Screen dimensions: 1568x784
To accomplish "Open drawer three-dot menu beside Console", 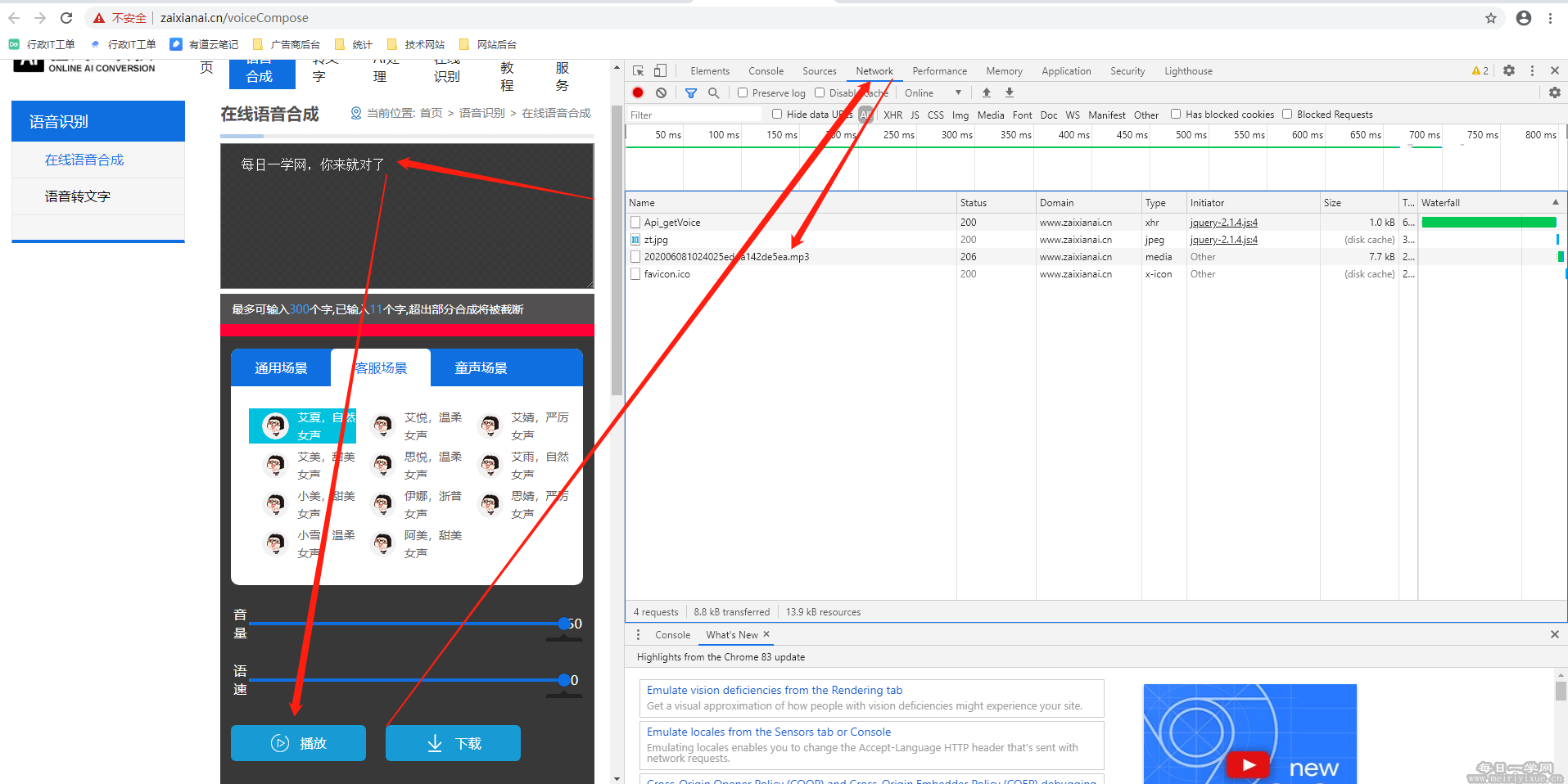I will (x=639, y=635).
